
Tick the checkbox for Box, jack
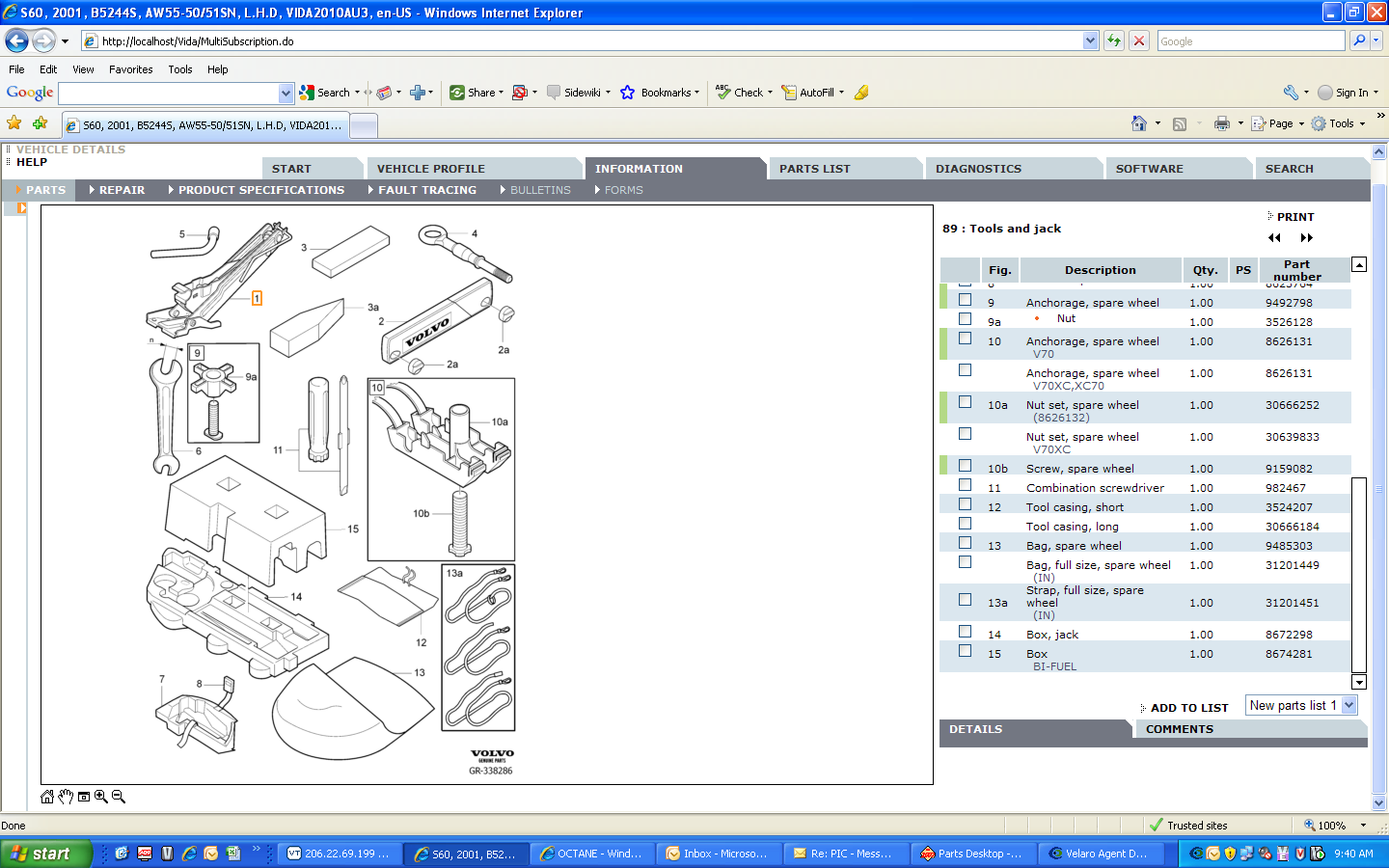click(965, 632)
